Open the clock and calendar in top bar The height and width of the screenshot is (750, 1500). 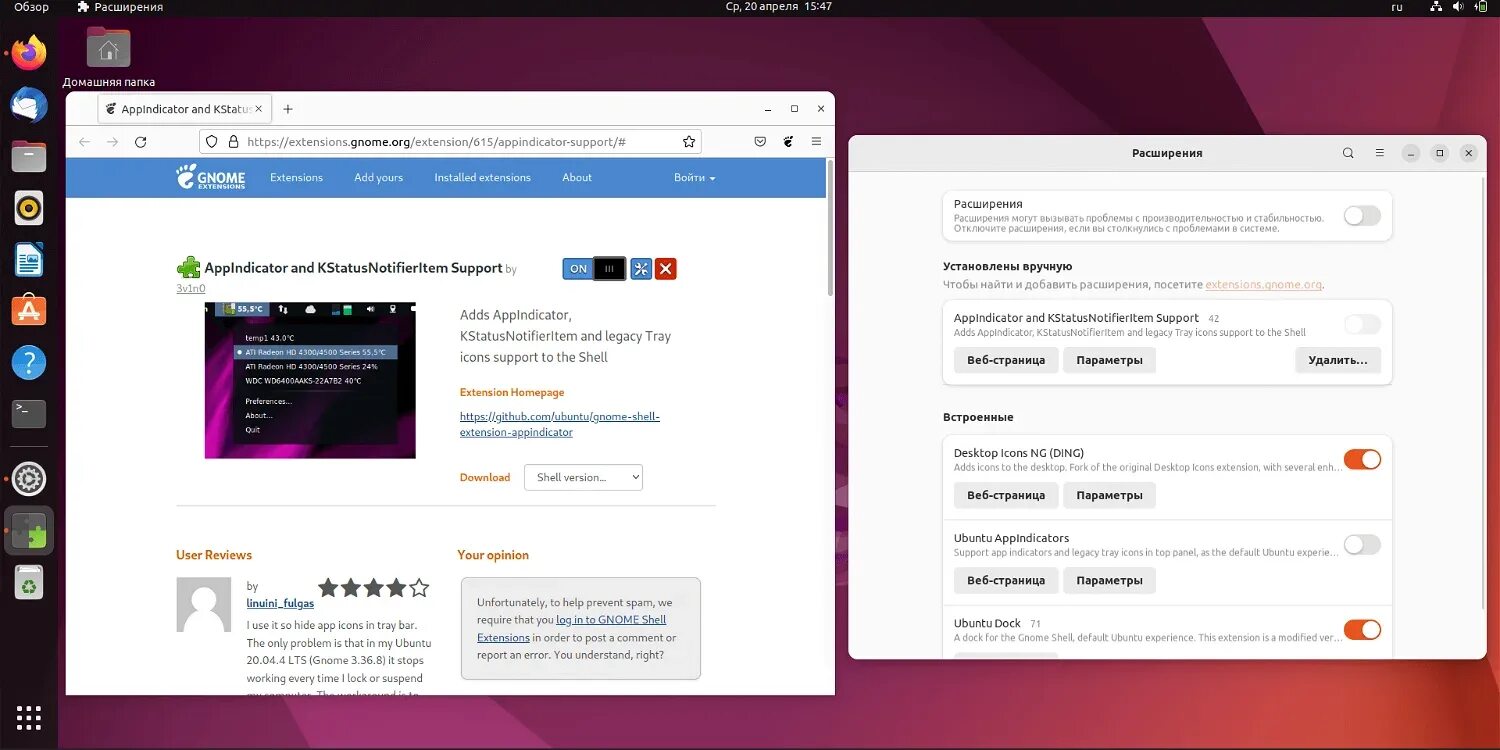point(779,7)
